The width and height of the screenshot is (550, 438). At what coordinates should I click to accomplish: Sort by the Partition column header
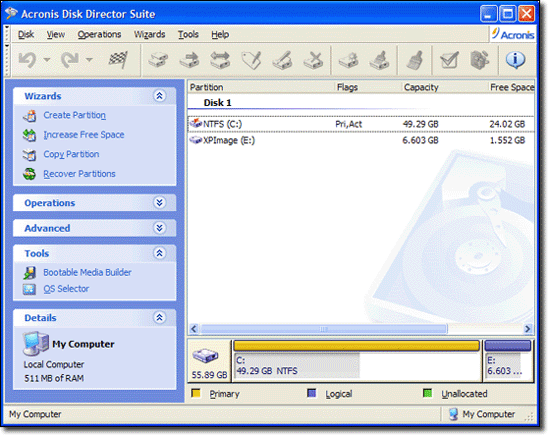coord(261,87)
